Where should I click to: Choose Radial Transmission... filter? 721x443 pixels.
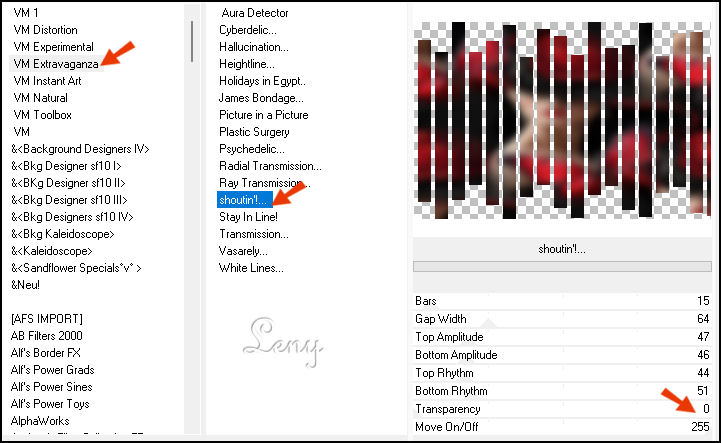(270, 166)
